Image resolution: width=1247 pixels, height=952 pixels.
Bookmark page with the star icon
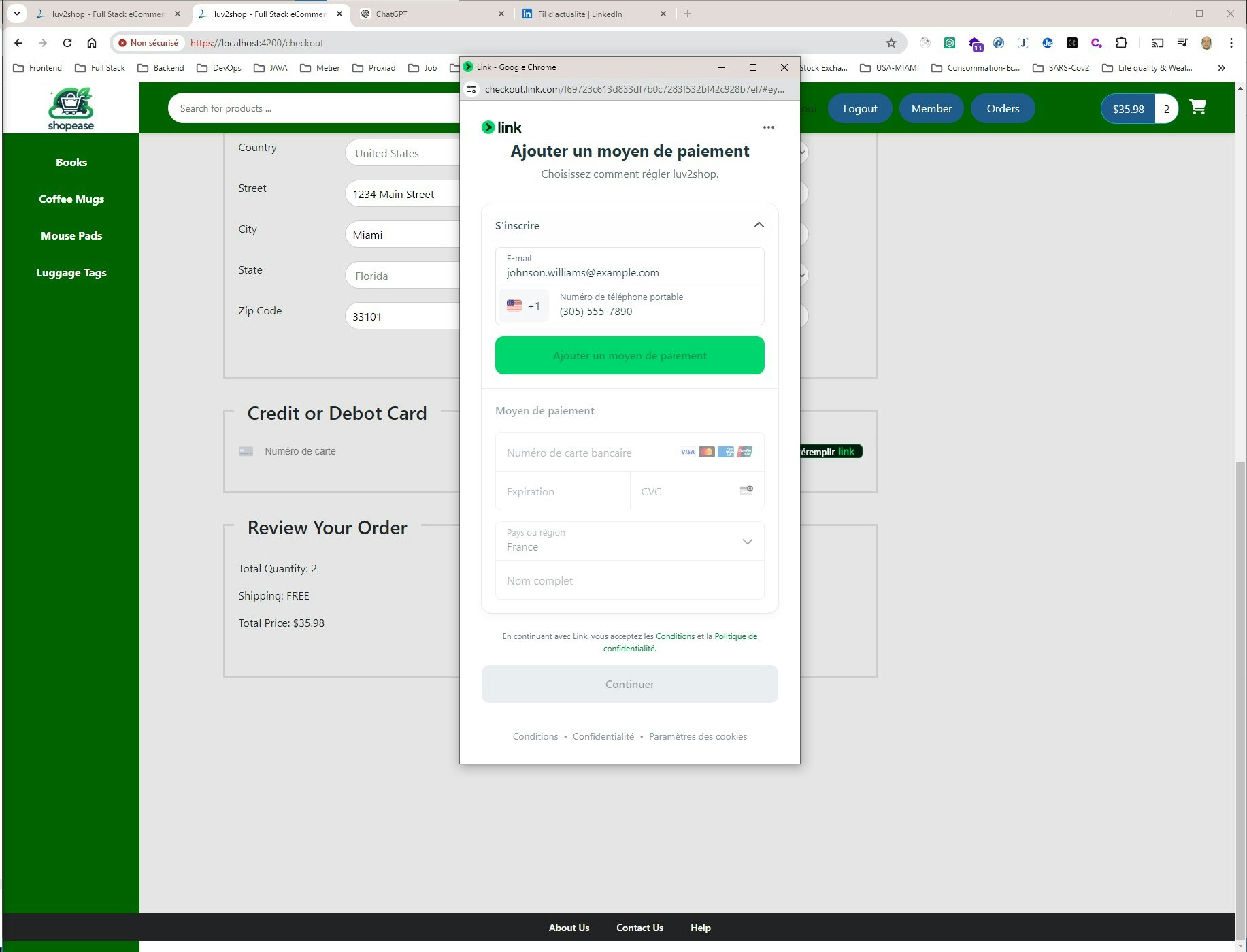[x=891, y=43]
